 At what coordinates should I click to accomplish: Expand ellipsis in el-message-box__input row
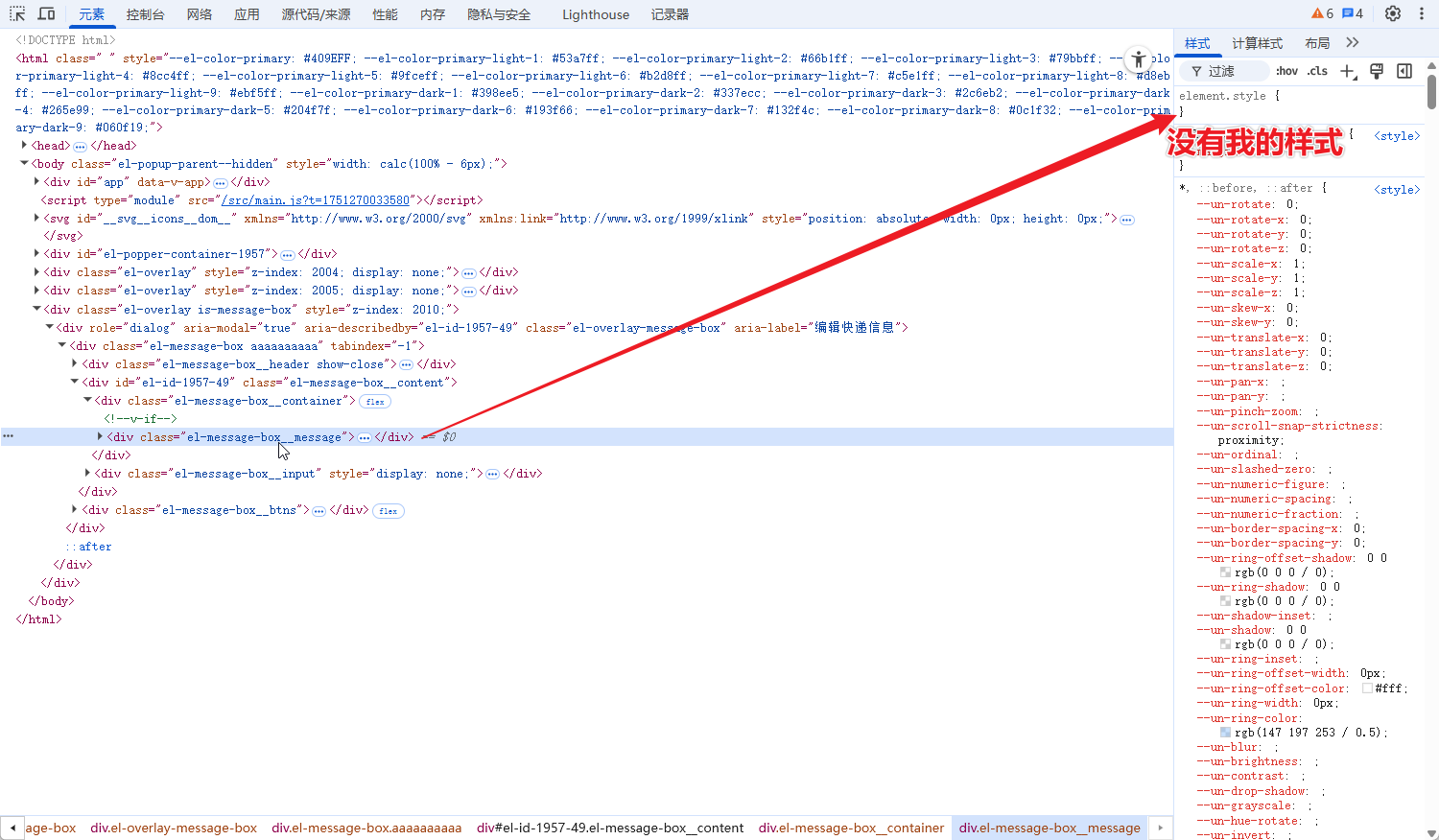[492, 474]
